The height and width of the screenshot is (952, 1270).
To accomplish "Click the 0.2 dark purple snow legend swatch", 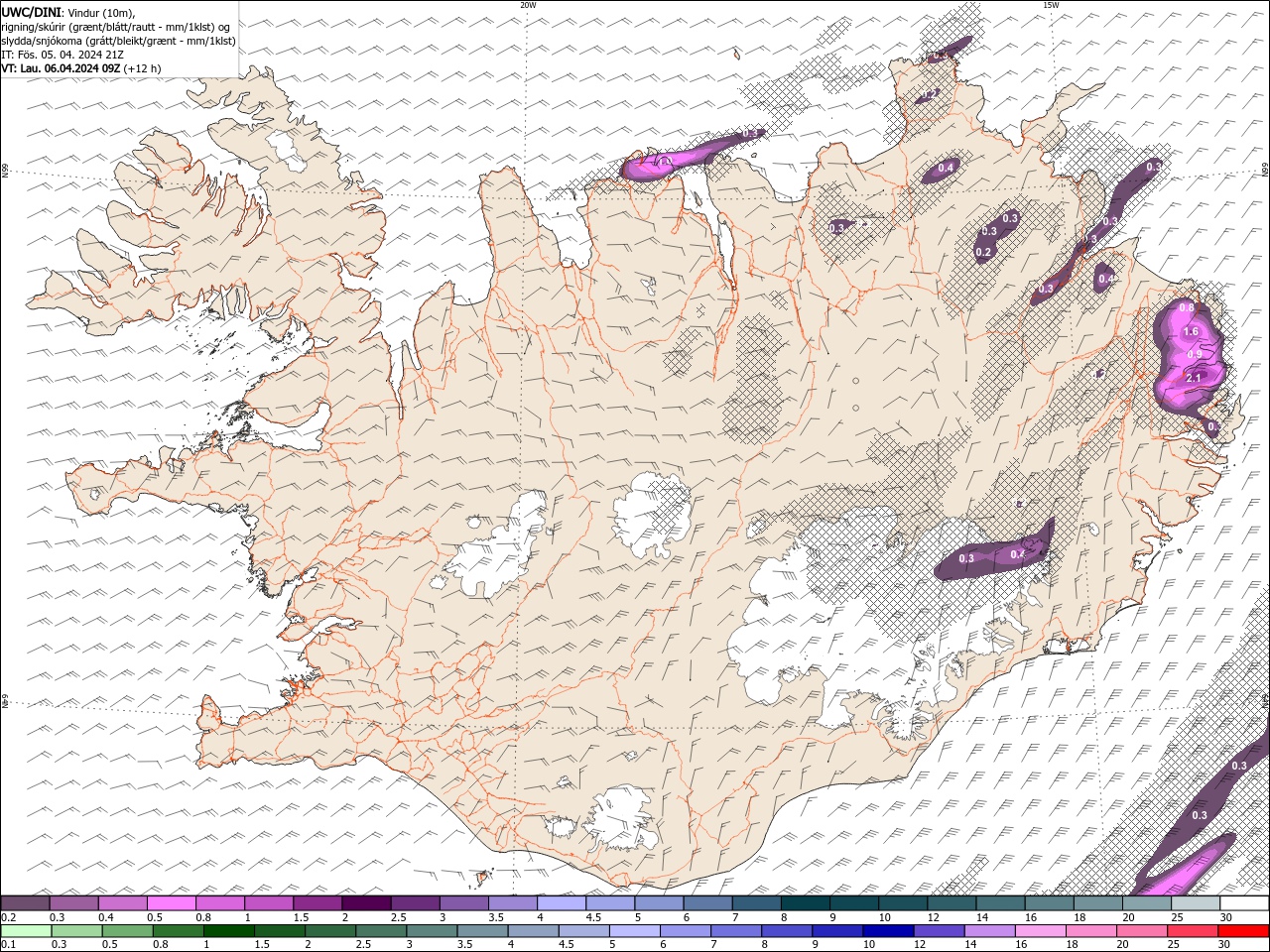I will click(25, 903).
